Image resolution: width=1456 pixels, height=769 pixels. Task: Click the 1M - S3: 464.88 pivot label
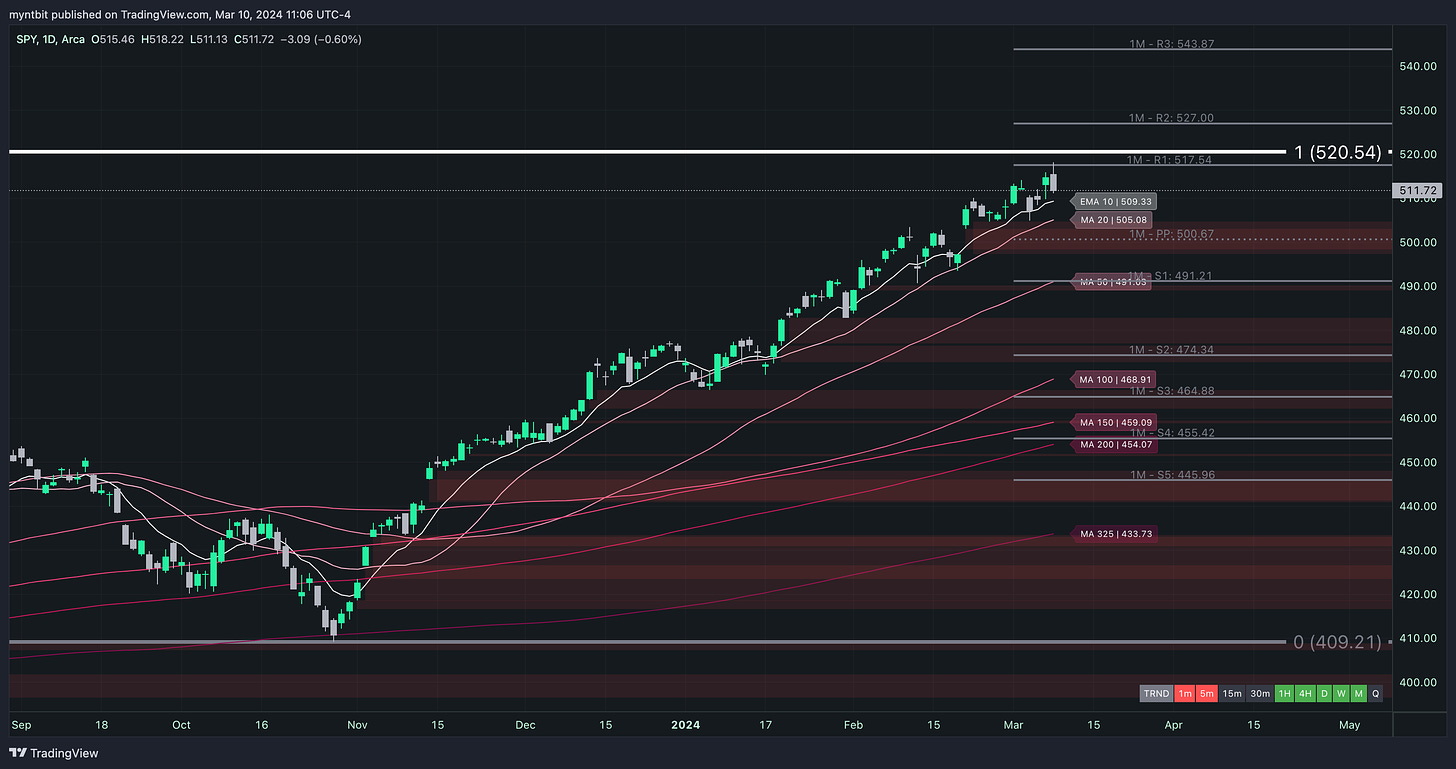(1171, 391)
